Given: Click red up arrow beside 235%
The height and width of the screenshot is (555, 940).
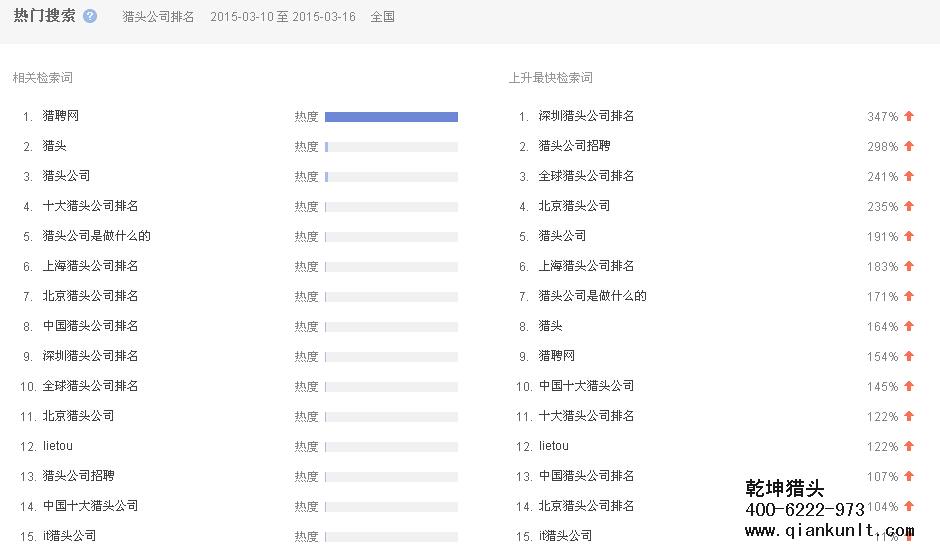Looking at the screenshot, I should (x=909, y=206).
